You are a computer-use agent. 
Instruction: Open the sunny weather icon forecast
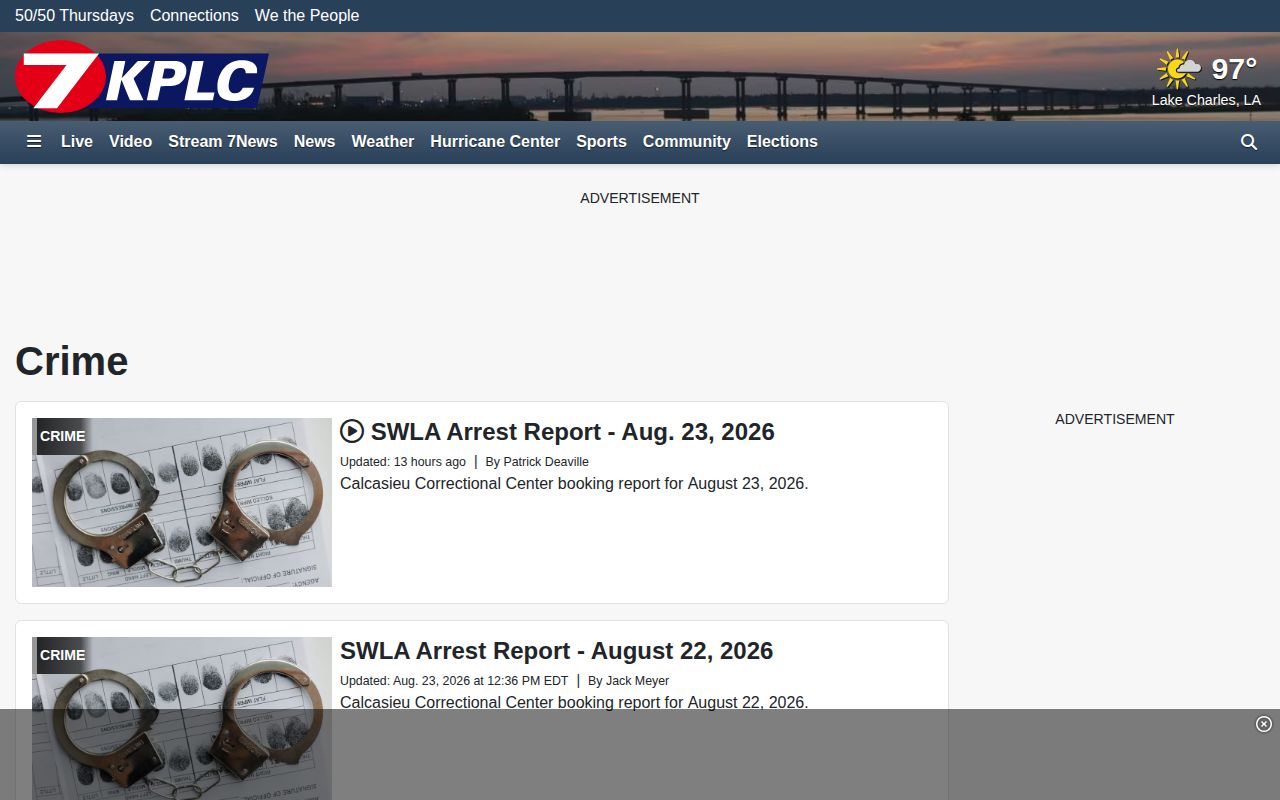(1179, 69)
